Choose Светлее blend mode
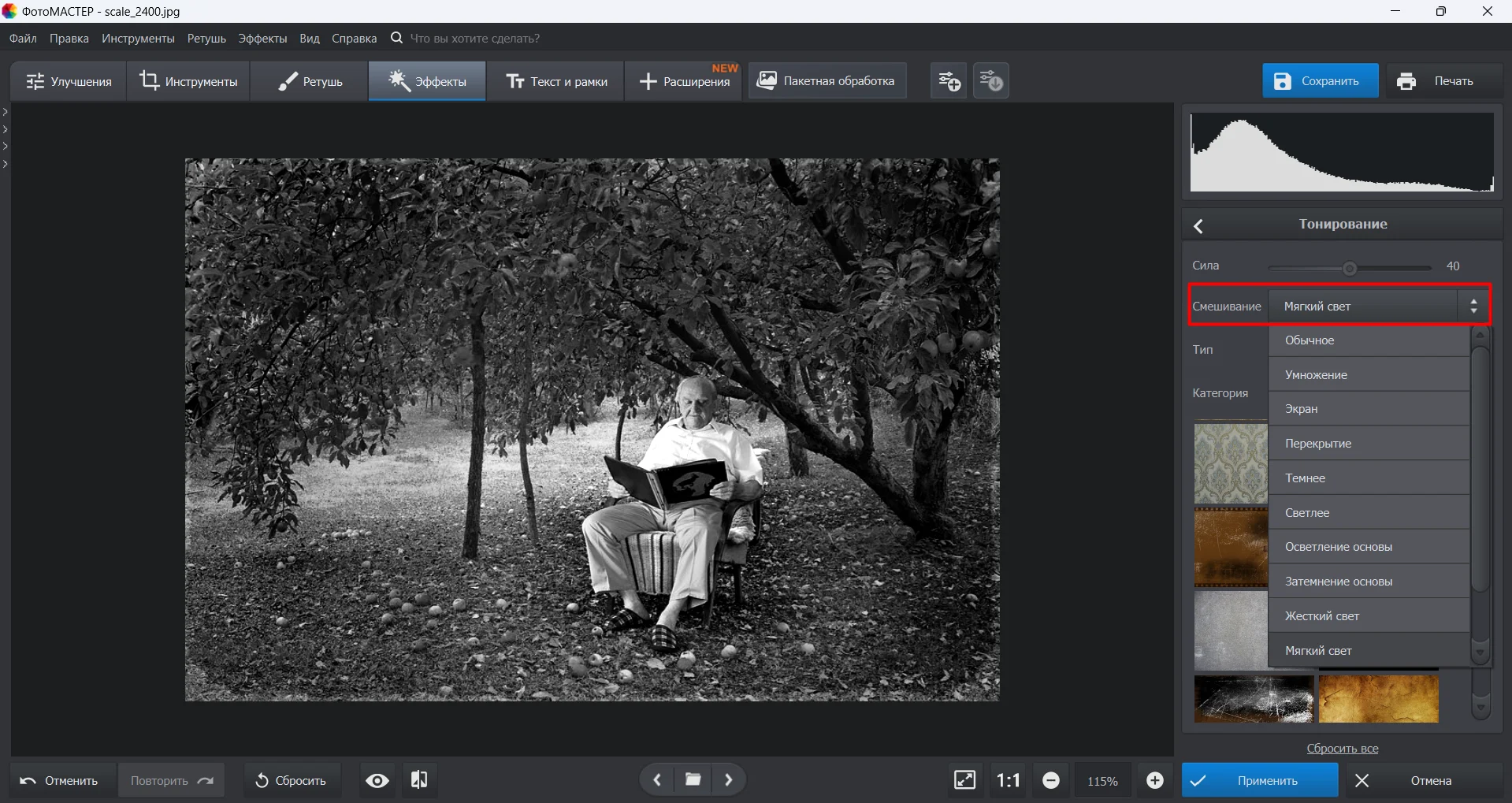This screenshot has width=1512, height=803. coord(1369,513)
